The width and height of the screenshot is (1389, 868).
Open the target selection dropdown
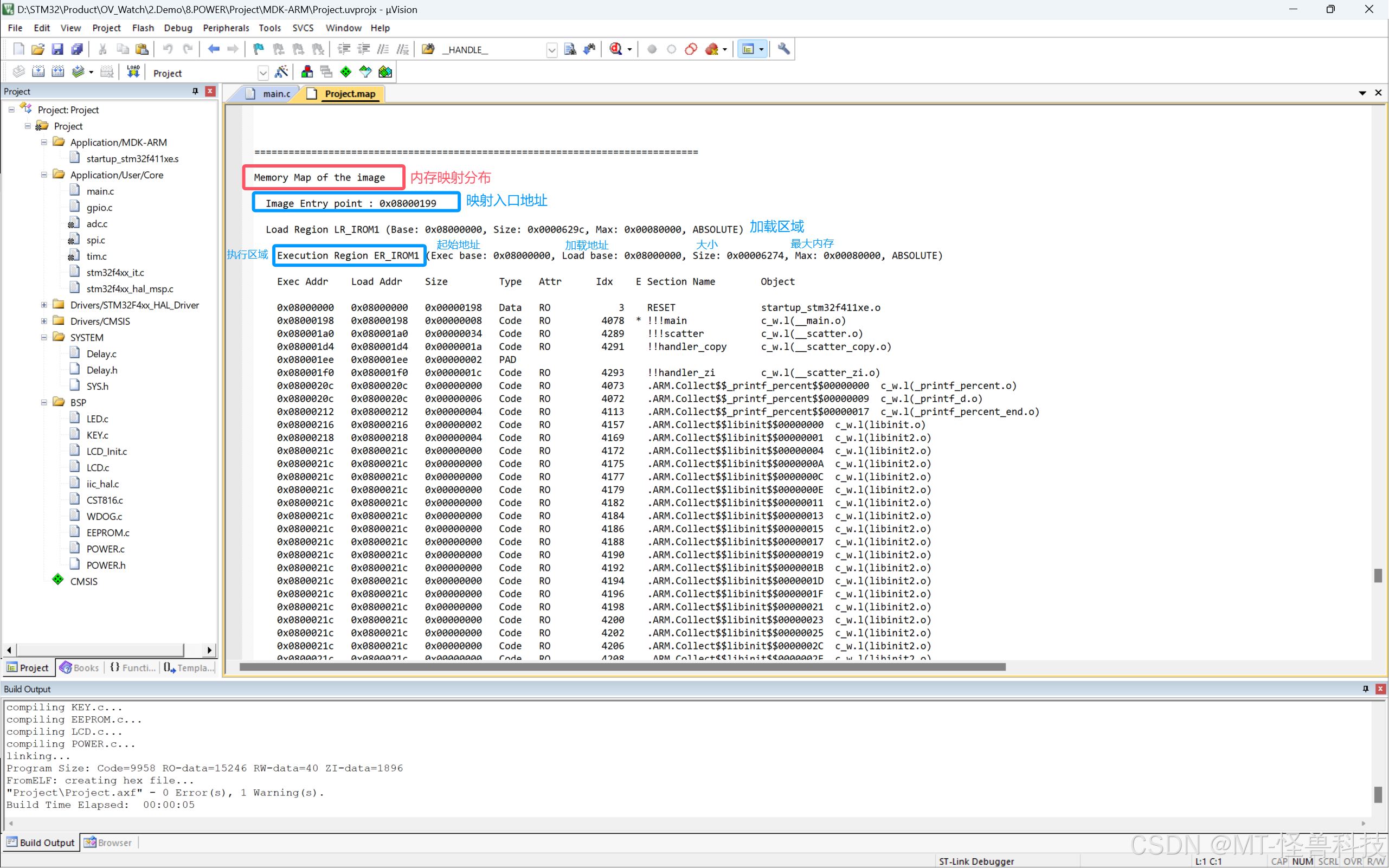263,73
